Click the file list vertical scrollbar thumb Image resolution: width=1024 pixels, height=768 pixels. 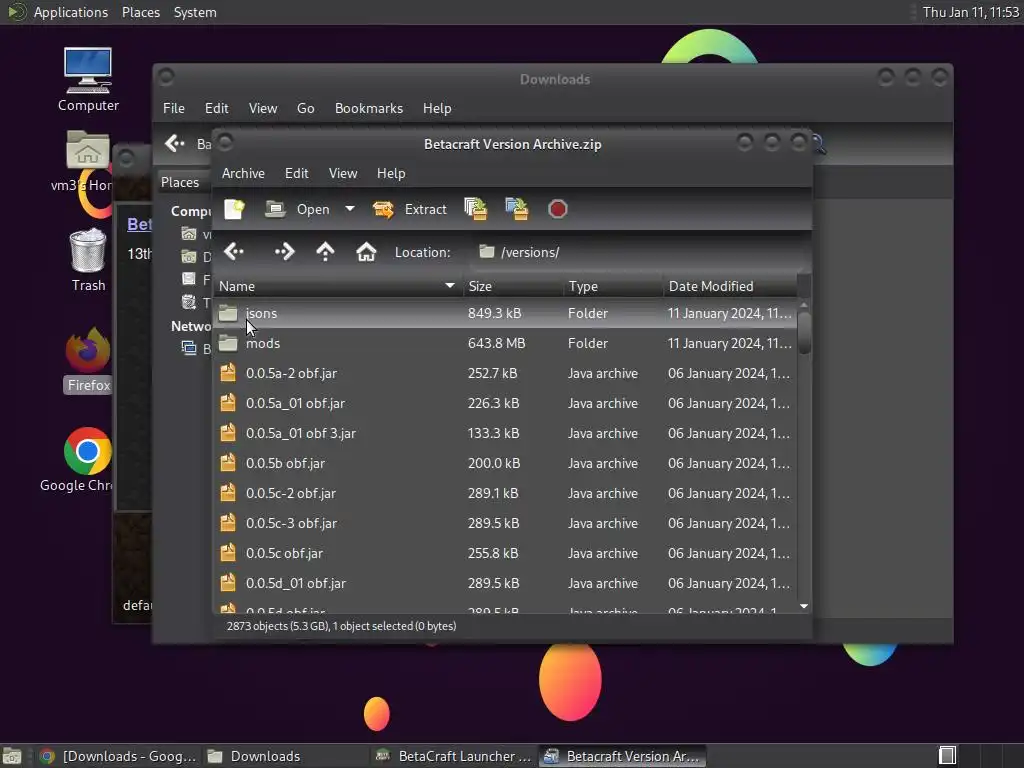804,332
